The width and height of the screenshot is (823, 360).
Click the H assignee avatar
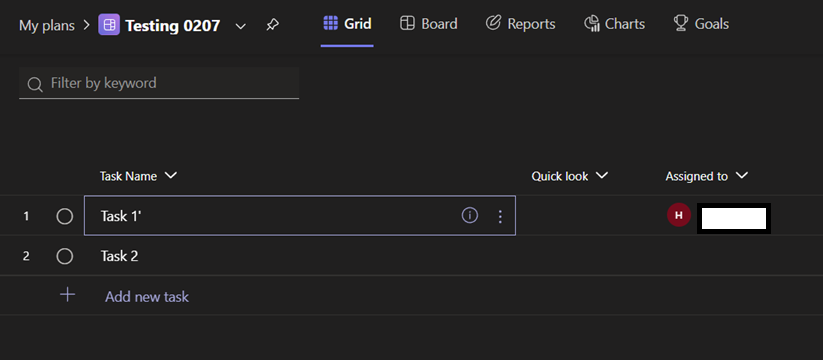coord(679,215)
